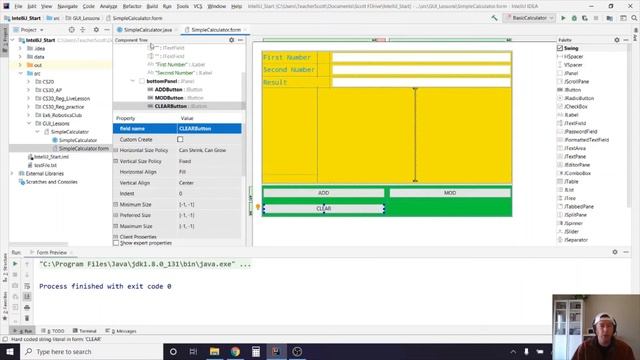
Task: Click the First Number text field in designer
Action: (421, 58)
